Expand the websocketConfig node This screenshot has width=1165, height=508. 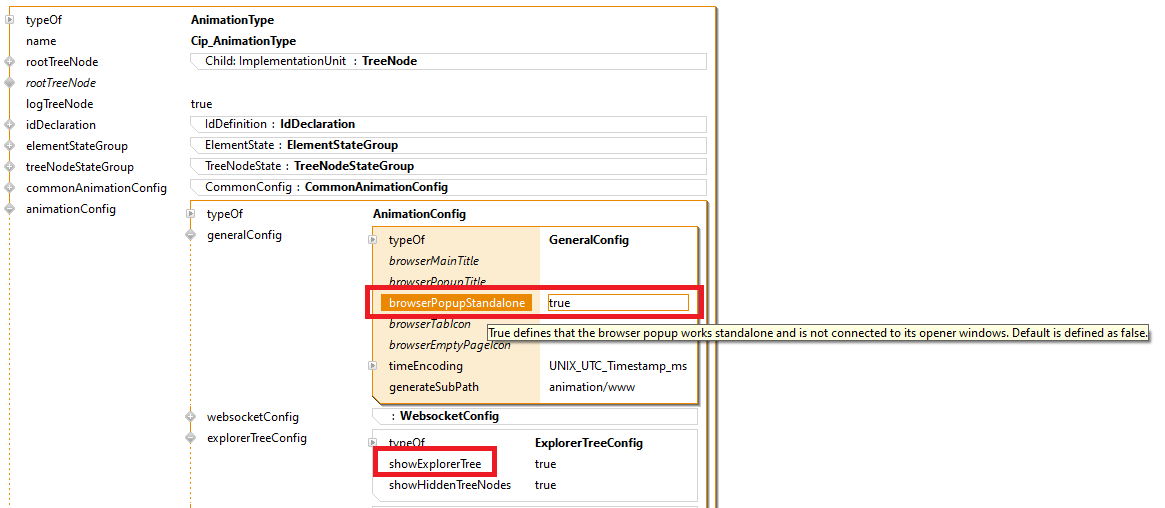click(x=190, y=417)
